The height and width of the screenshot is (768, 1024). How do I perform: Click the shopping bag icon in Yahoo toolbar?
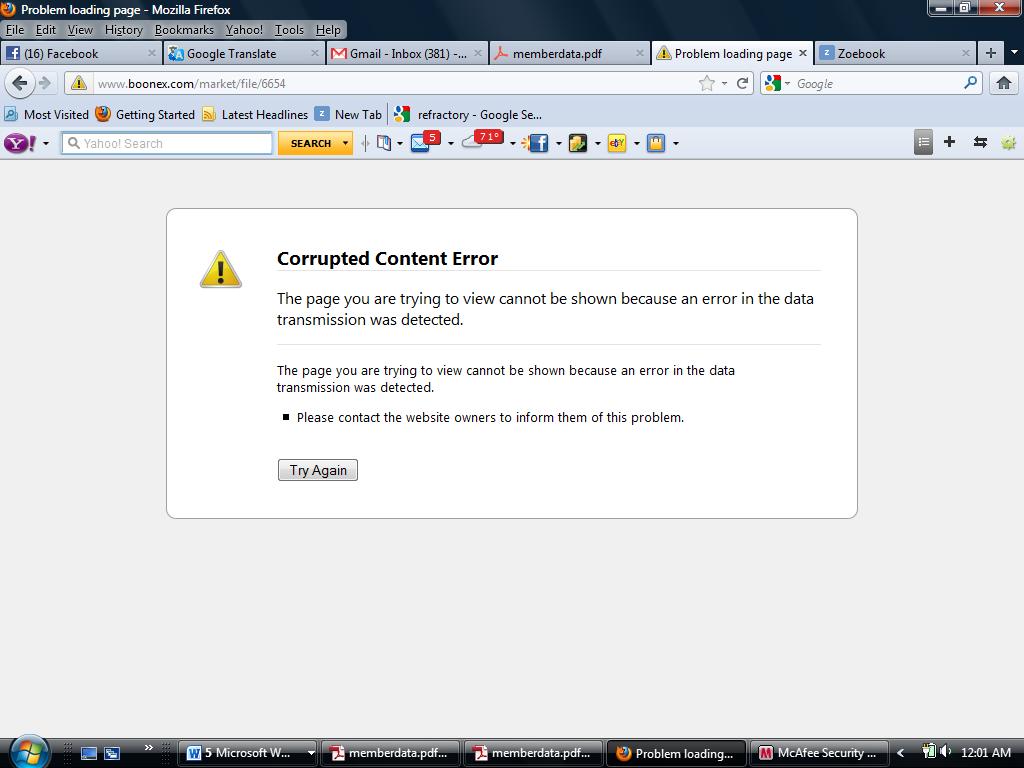(x=656, y=143)
